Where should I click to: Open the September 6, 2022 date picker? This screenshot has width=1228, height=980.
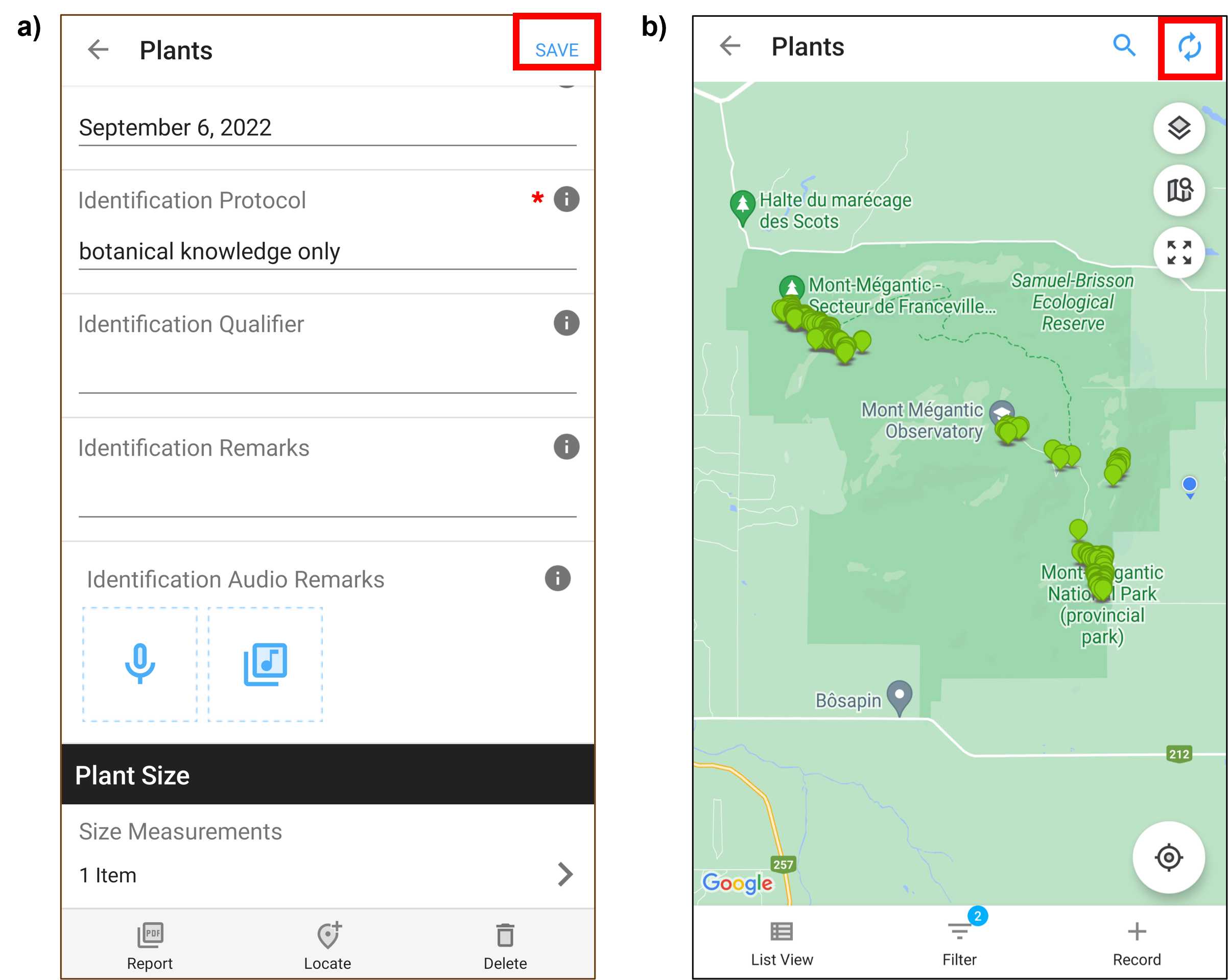point(327,128)
